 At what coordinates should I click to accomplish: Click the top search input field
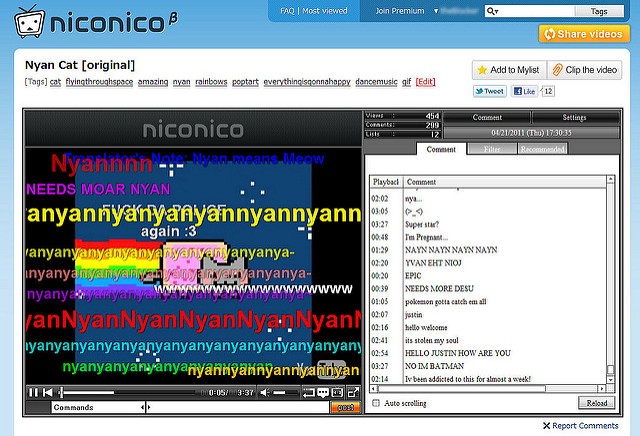click(537, 11)
